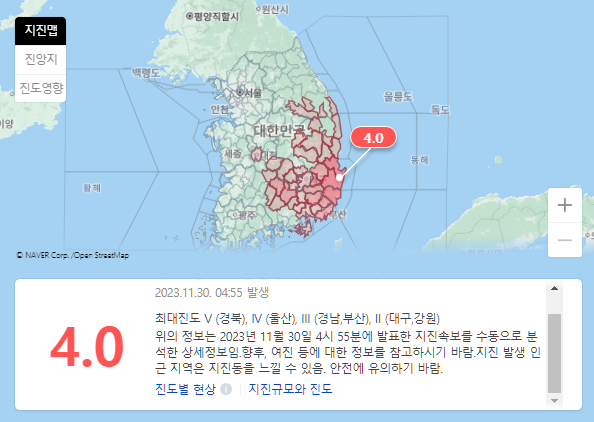The image size is (594, 422).
Task: Click the 최대진도 V (경북) intensity line
Action: 297,319
